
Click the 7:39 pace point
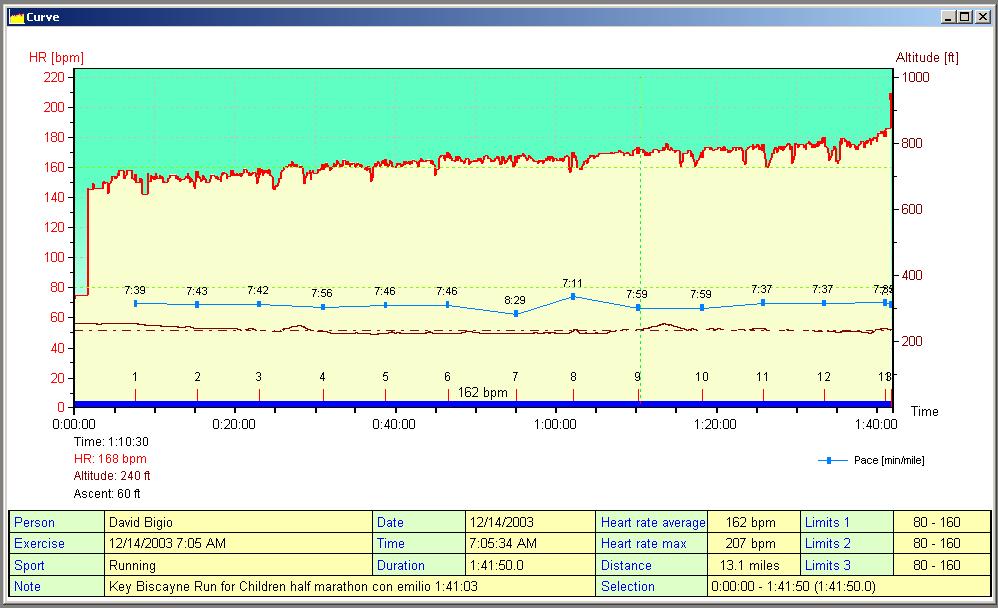pos(136,303)
